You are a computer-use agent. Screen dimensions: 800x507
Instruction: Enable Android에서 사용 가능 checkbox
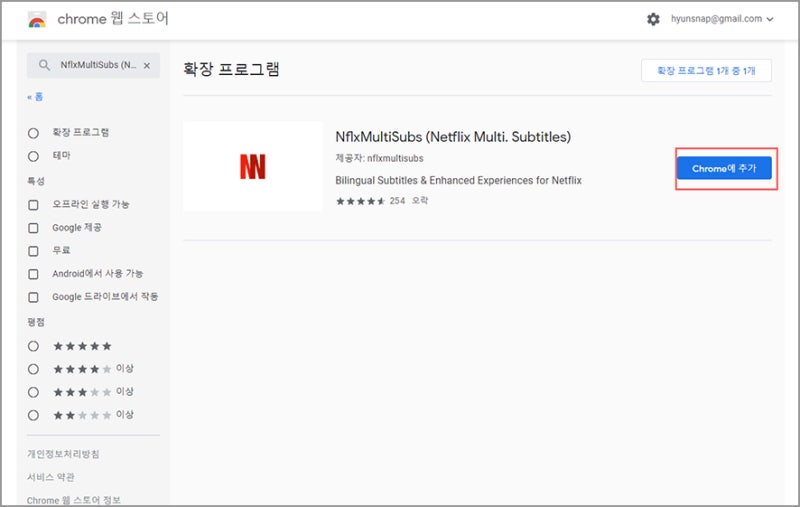(x=33, y=274)
